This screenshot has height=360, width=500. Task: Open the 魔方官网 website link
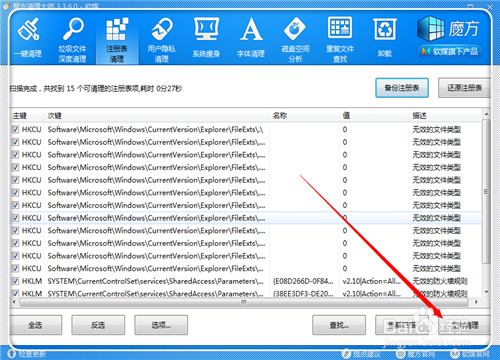coord(416,354)
